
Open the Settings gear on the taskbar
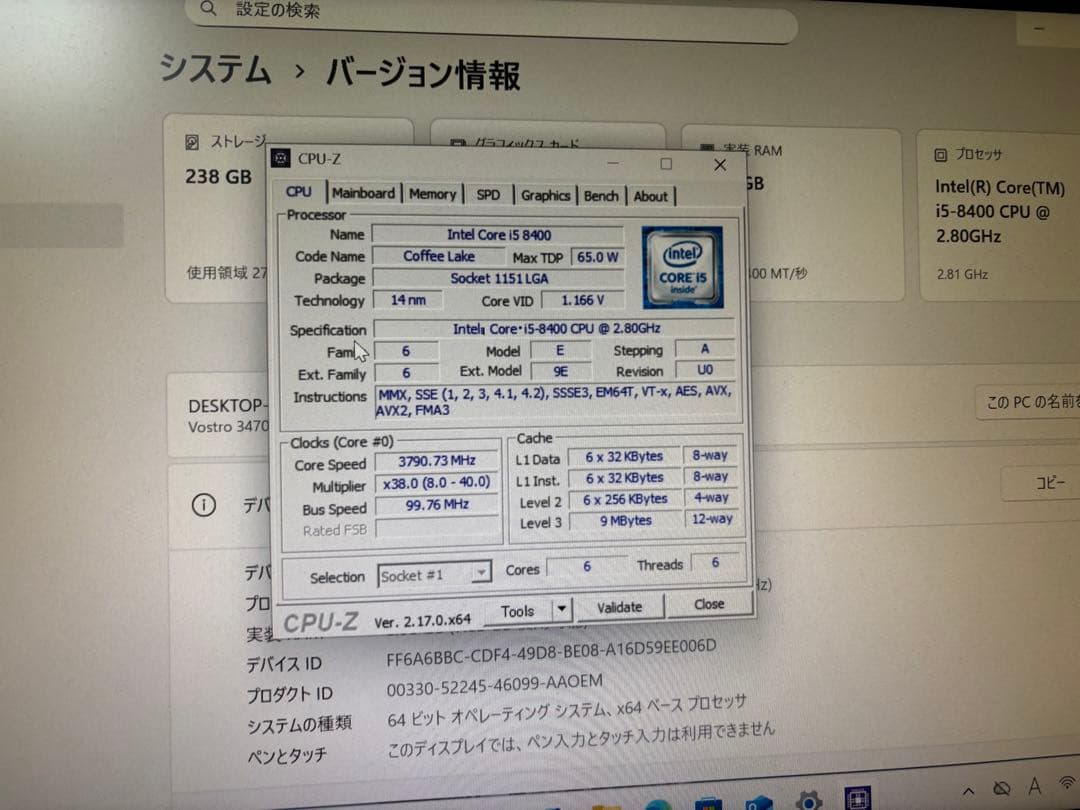pos(809,801)
